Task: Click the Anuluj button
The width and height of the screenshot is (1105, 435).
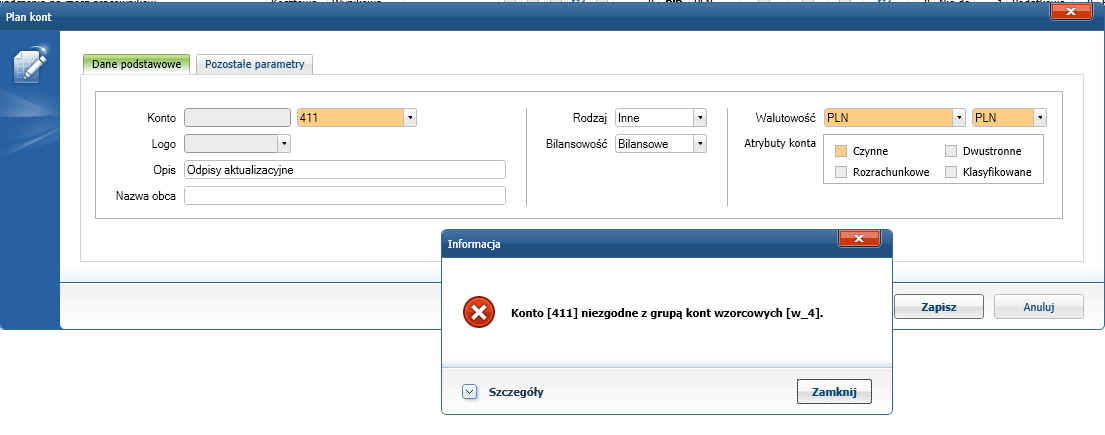Action: pos(1038,306)
